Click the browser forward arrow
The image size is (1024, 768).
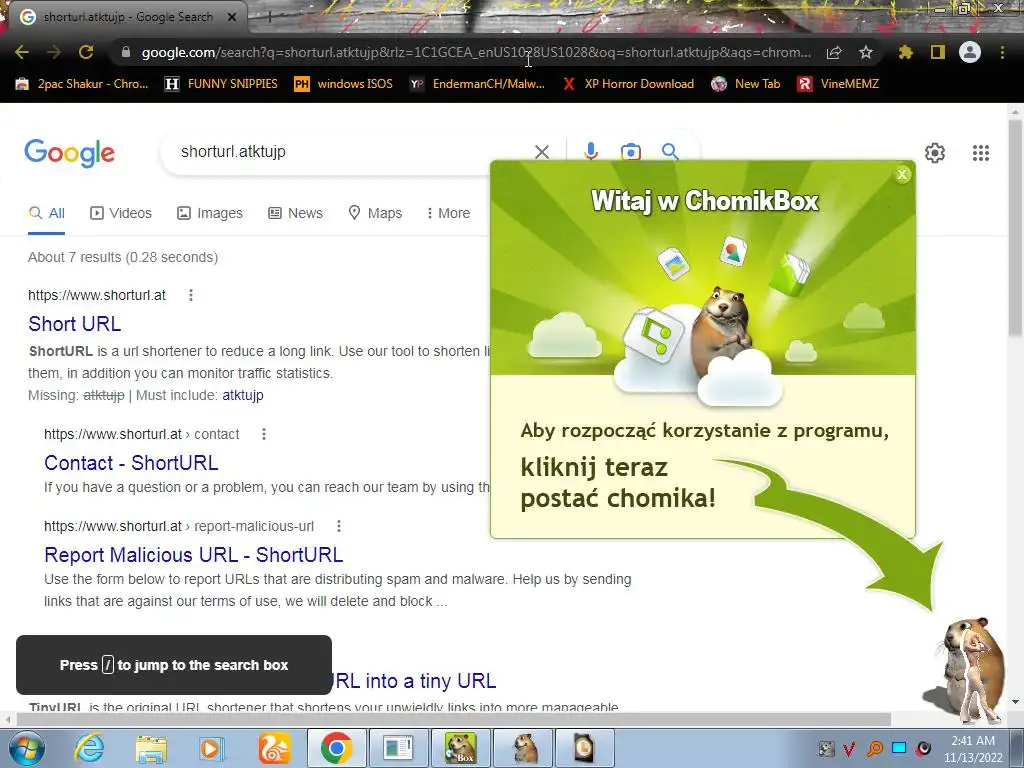click(x=54, y=52)
